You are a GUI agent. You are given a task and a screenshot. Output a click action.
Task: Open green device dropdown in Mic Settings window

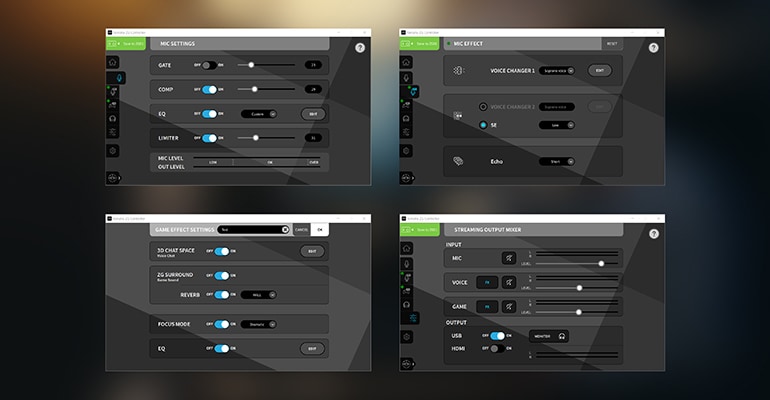126,44
